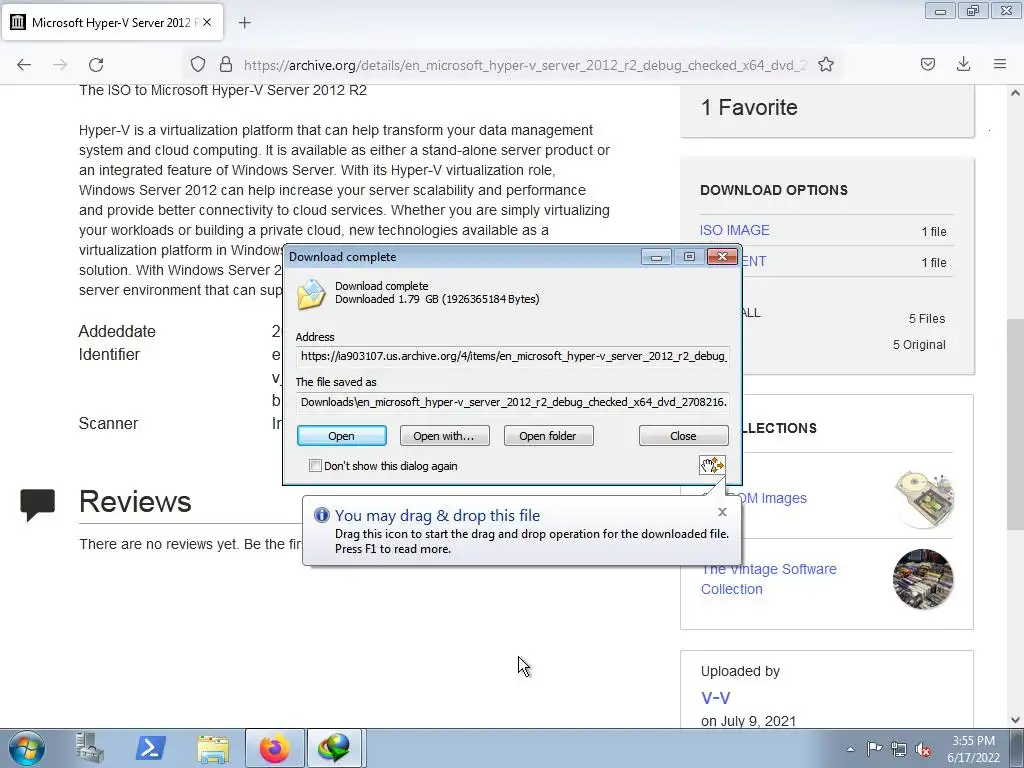The width and height of the screenshot is (1024, 768).
Task: Click the file saved as path field
Action: [x=513, y=402]
